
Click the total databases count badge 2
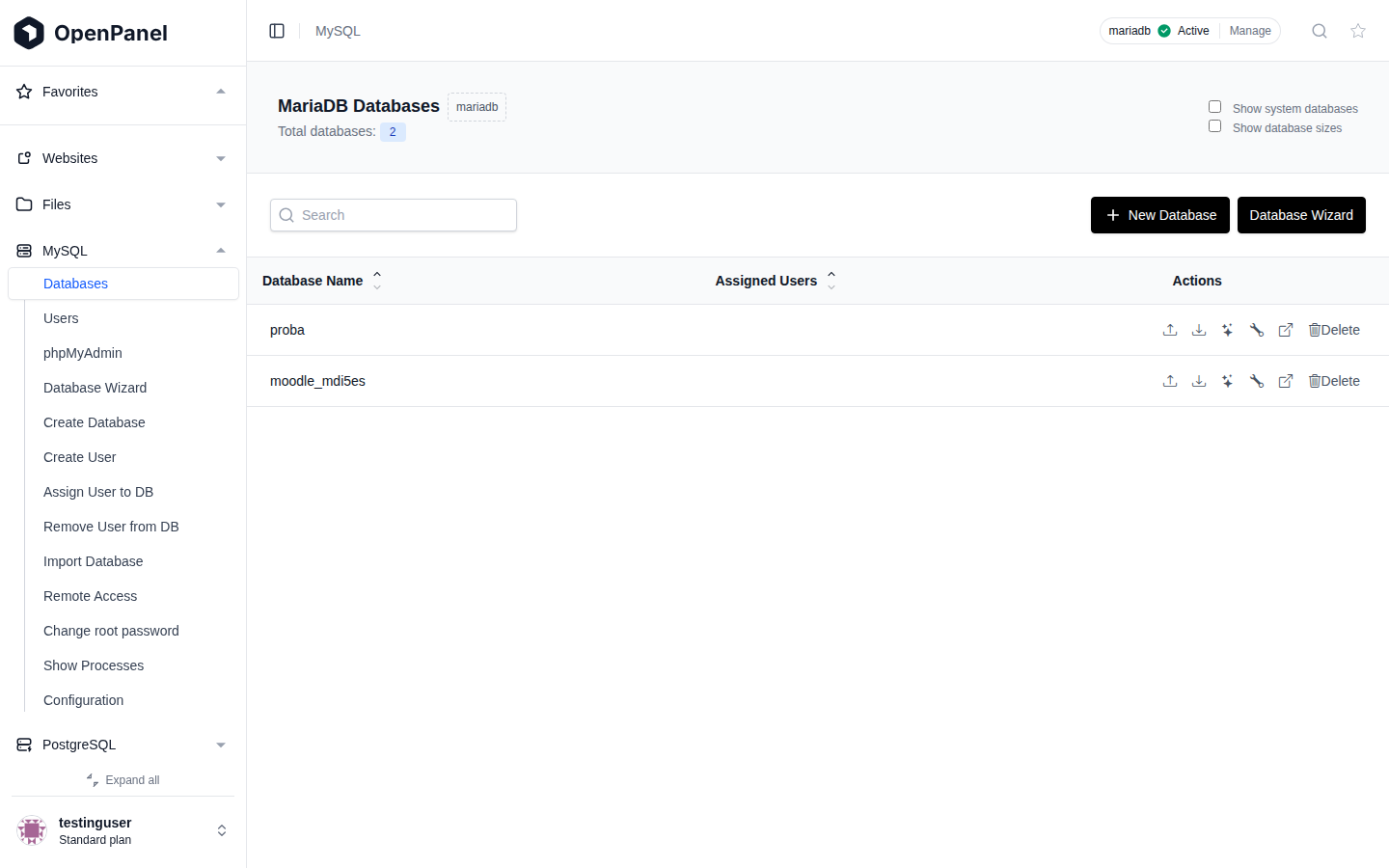pyautogui.click(x=393, y=132)
